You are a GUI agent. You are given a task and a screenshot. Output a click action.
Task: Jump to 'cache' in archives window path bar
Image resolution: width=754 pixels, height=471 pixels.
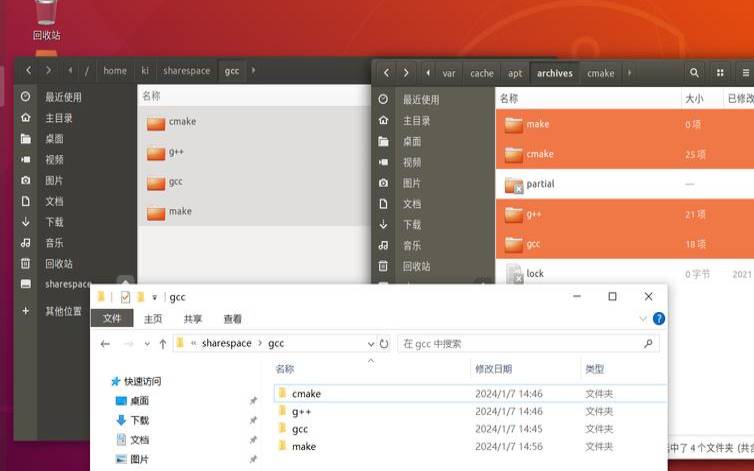pos(482,73)
